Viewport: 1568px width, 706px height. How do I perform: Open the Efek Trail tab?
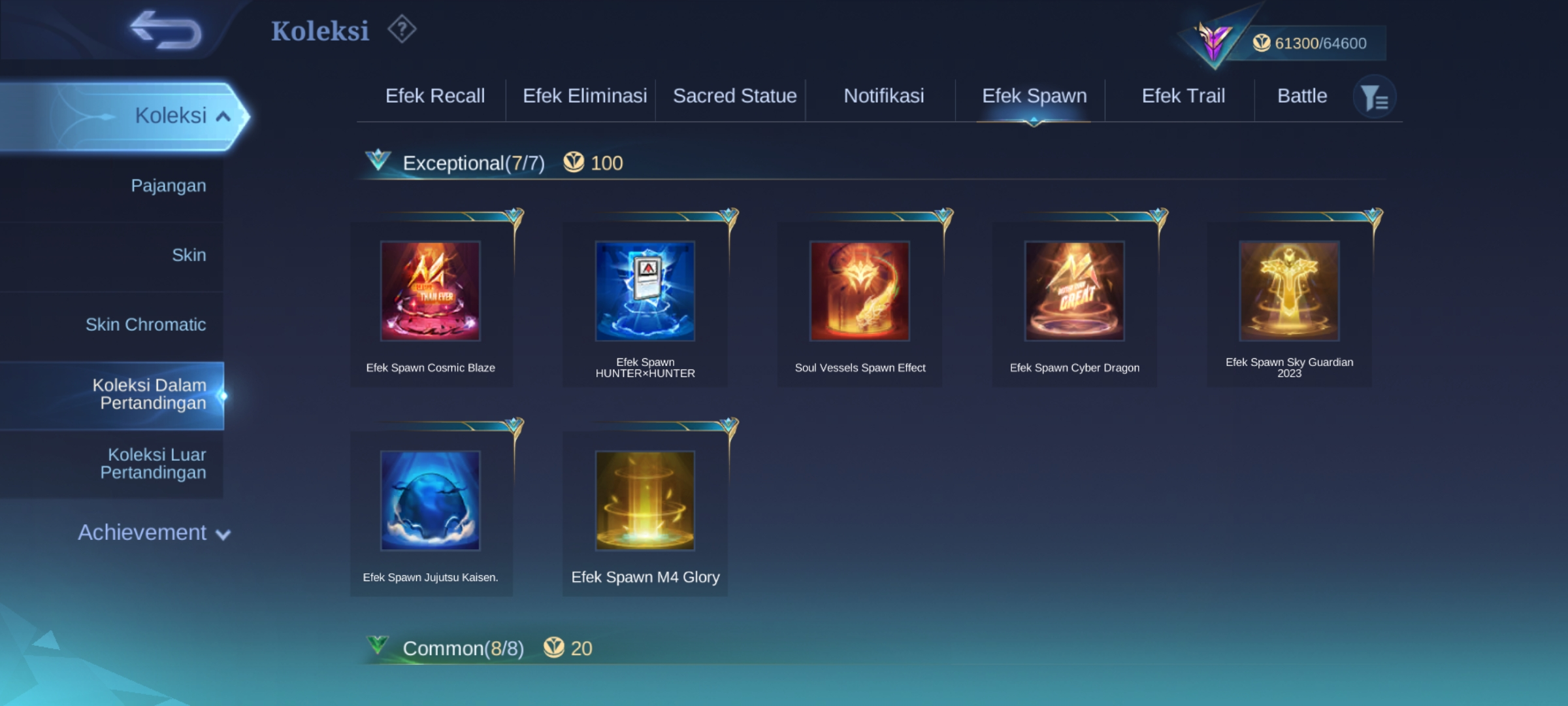click(1183, 96)
